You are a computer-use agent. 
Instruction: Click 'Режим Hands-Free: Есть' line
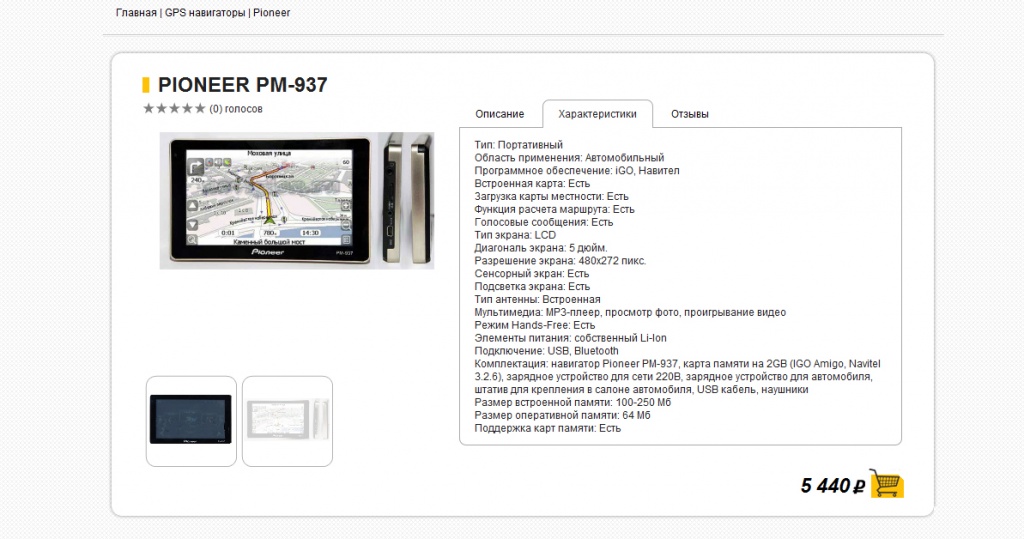[535, 325]
